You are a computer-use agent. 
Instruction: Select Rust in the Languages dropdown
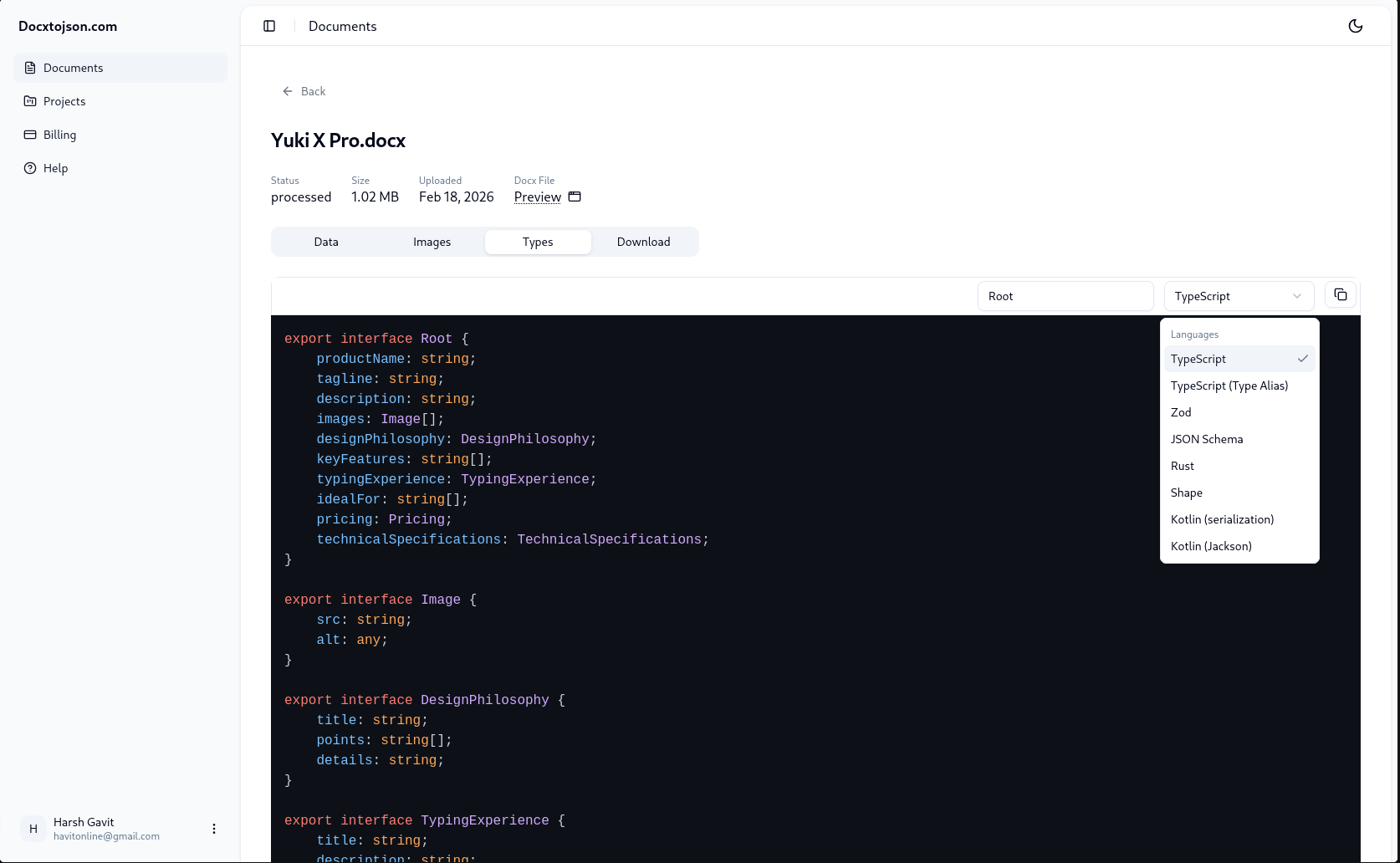(1182, 466)
